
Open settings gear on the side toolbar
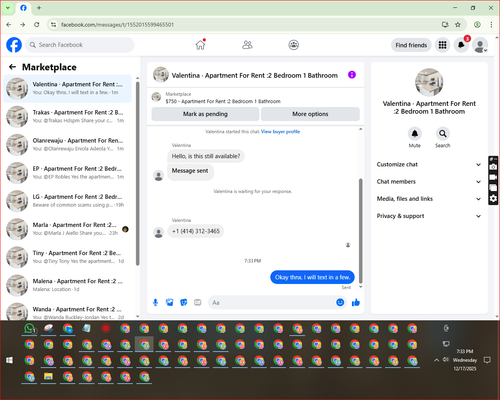pos(493,199)
